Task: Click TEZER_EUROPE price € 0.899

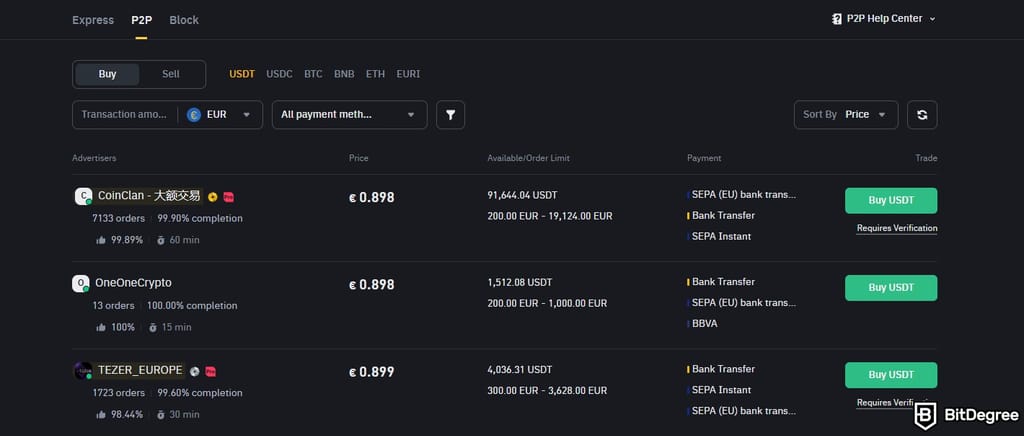Action: click(x=372, y=373)
